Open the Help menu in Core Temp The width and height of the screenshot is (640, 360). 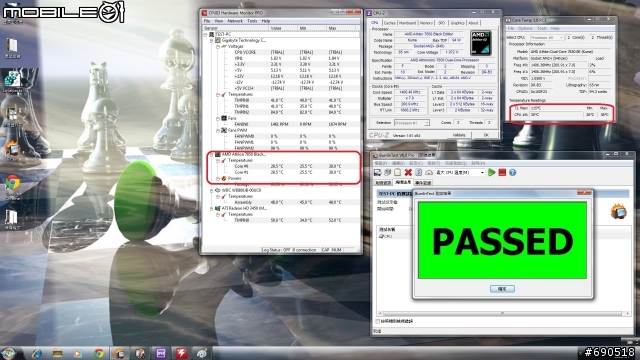pos(555,29)
